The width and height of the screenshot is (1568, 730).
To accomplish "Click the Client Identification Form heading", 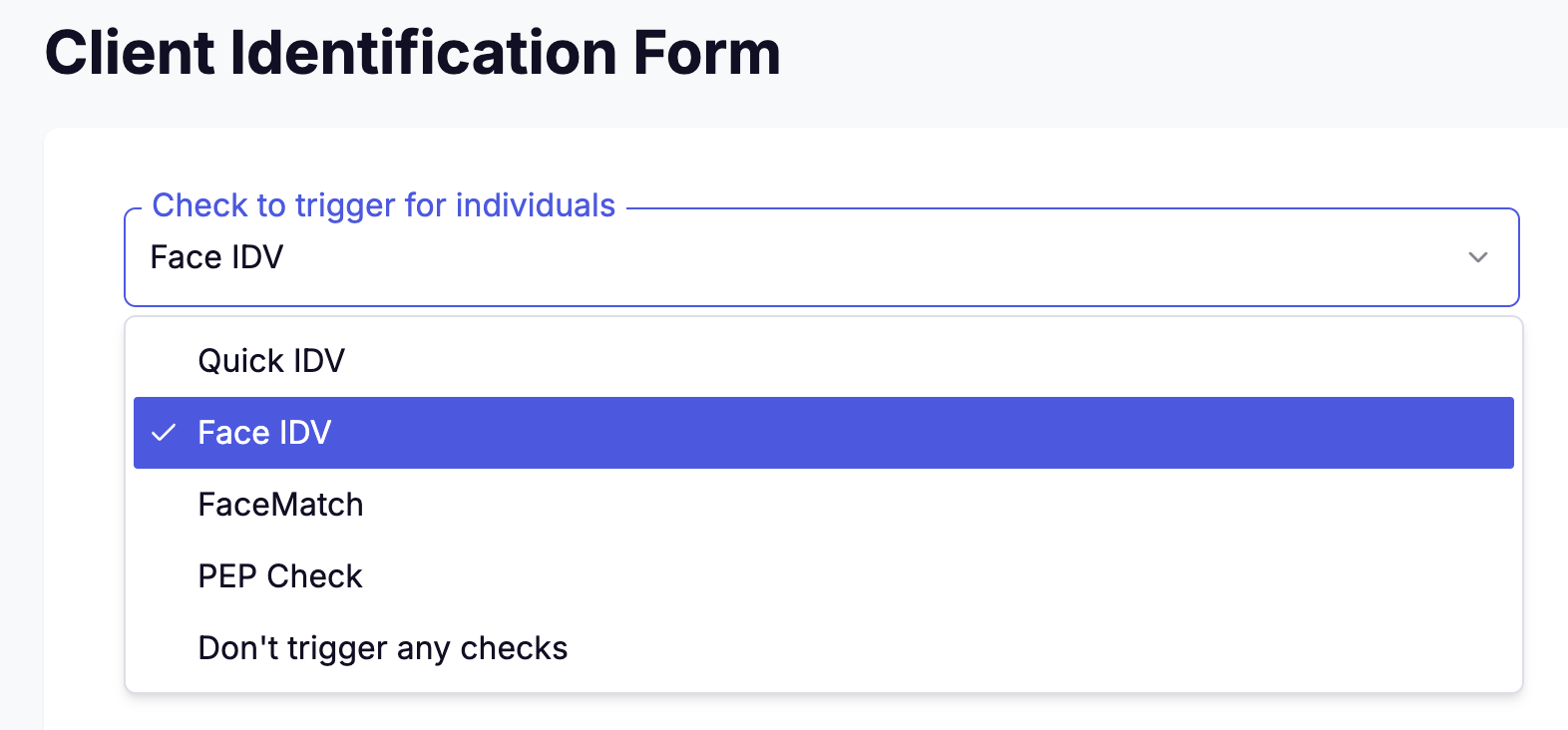I will click(x=412, y=53).
